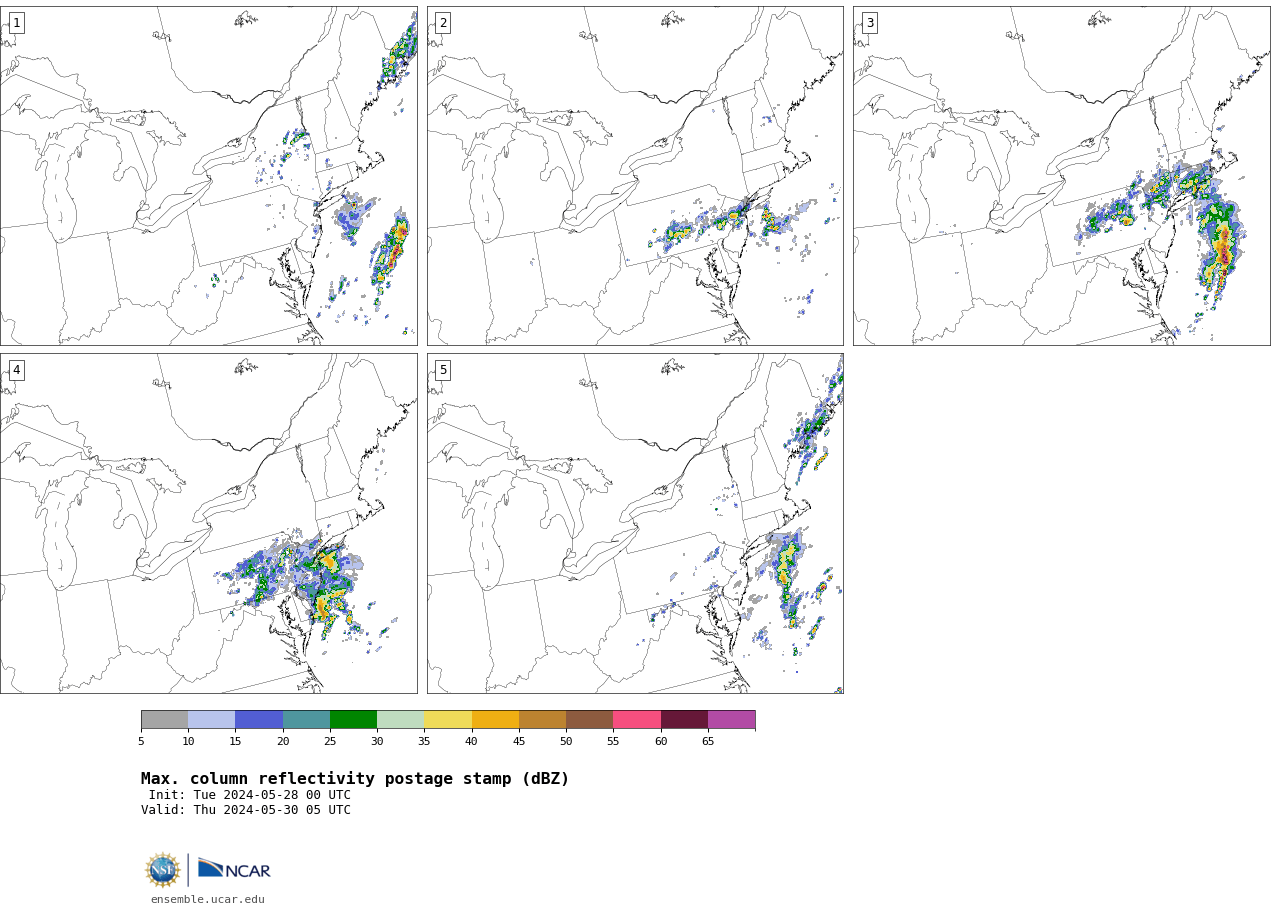Click the light lavender 10-15 dBZ swatch
Screen dimensions: 1280x910
[x=211, y=720]
